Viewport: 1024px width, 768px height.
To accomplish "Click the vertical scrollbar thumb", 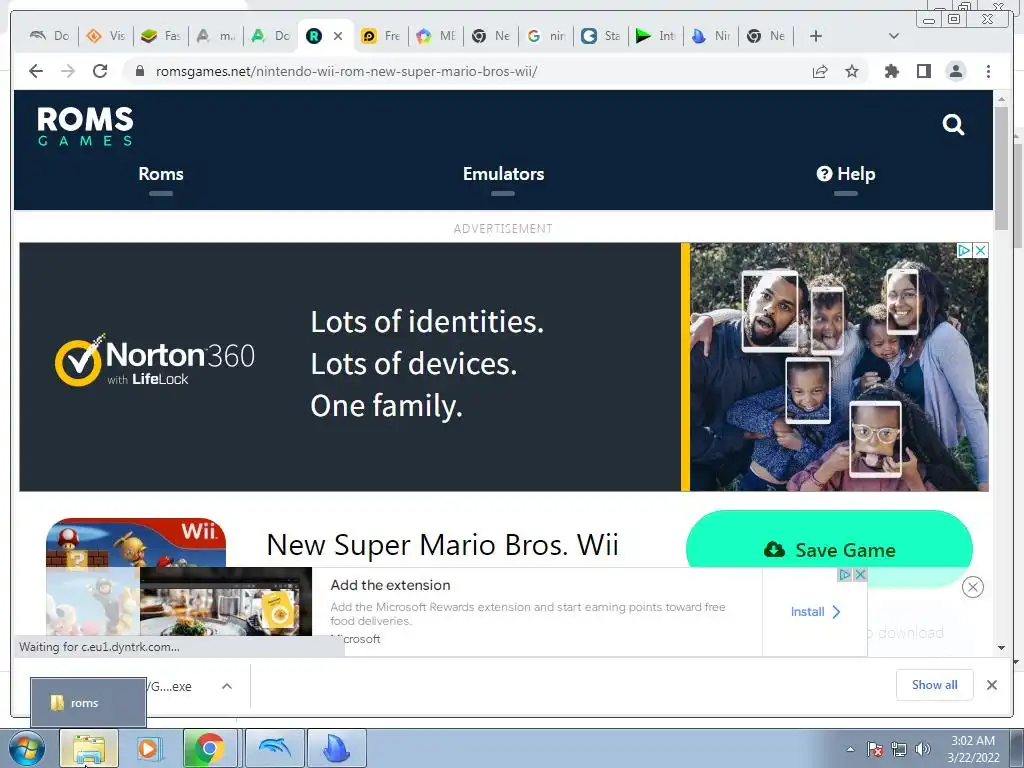I will coord(1001,168).
